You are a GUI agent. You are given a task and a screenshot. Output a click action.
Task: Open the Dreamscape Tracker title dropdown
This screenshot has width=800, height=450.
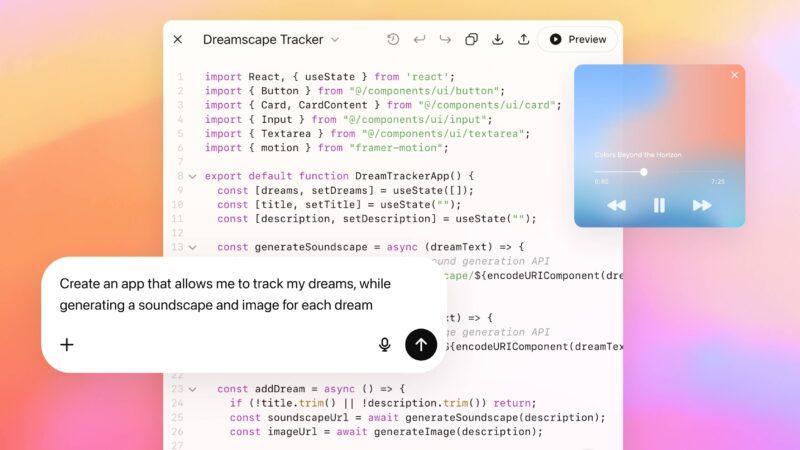(335, 40)
